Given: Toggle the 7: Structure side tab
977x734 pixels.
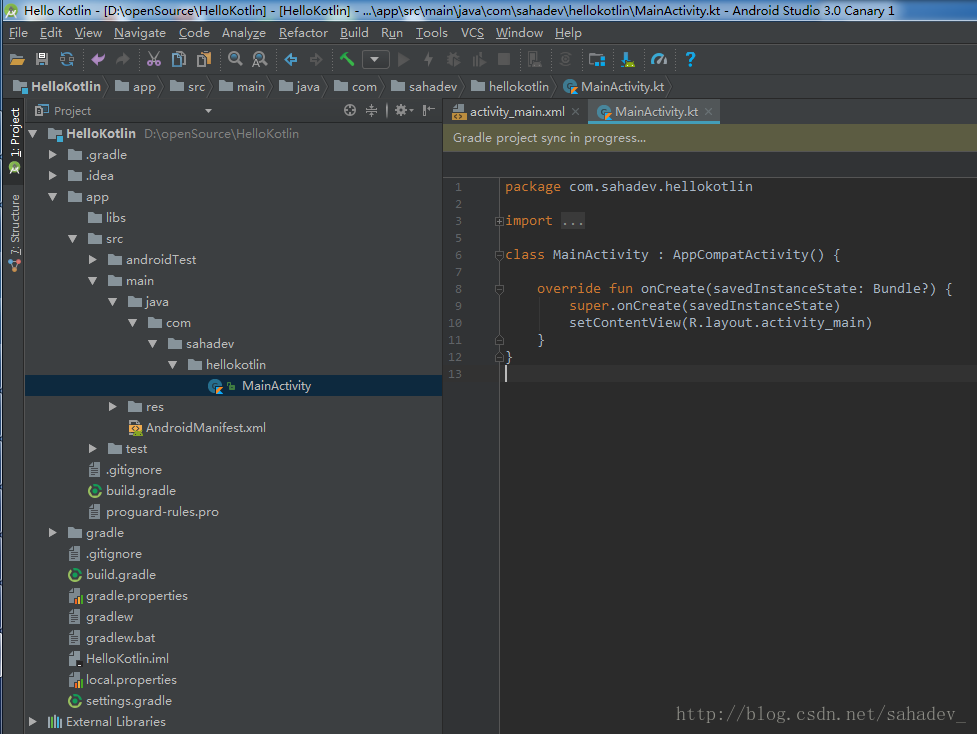Looking at the screenshot, I should [x=14, y=232].
